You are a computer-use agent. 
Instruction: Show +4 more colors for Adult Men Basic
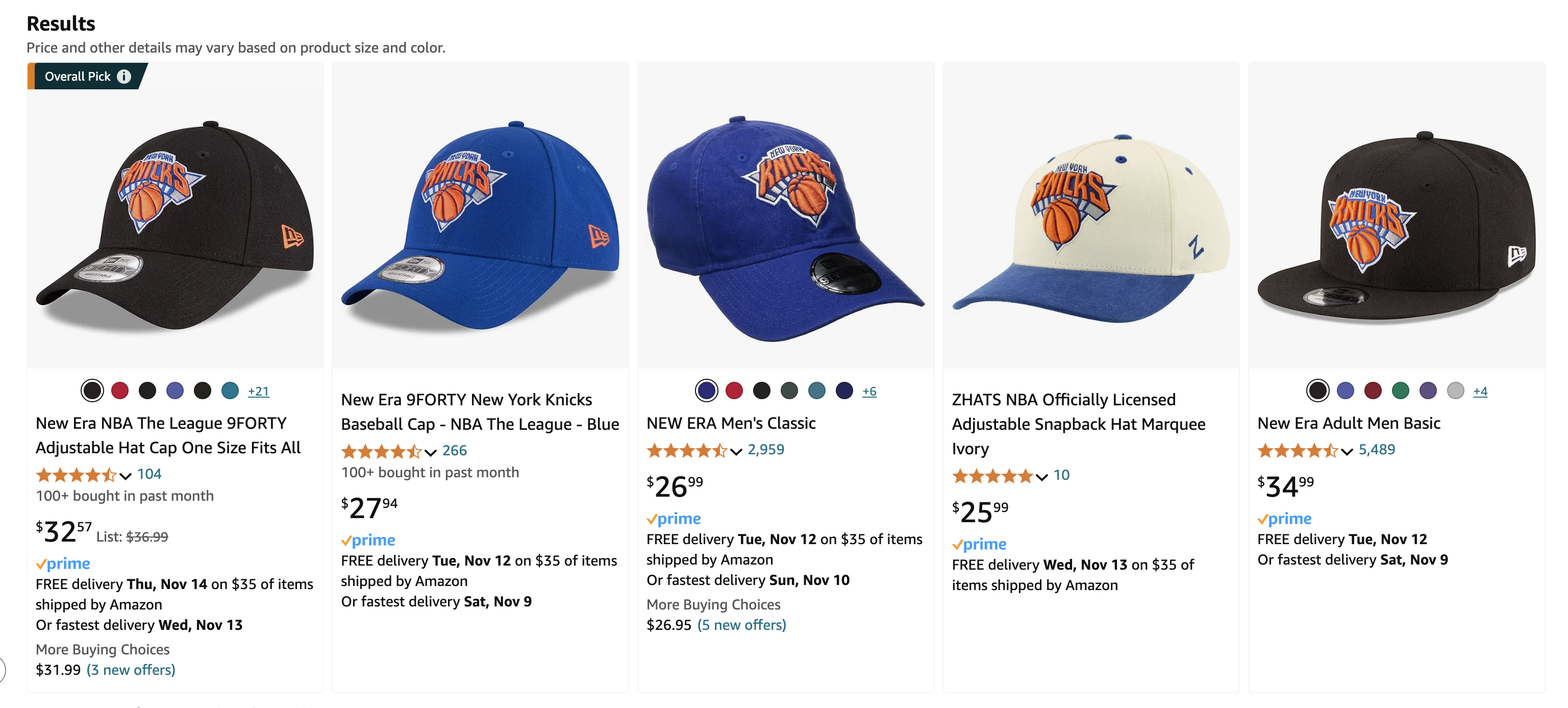[x=1480, y=392]
